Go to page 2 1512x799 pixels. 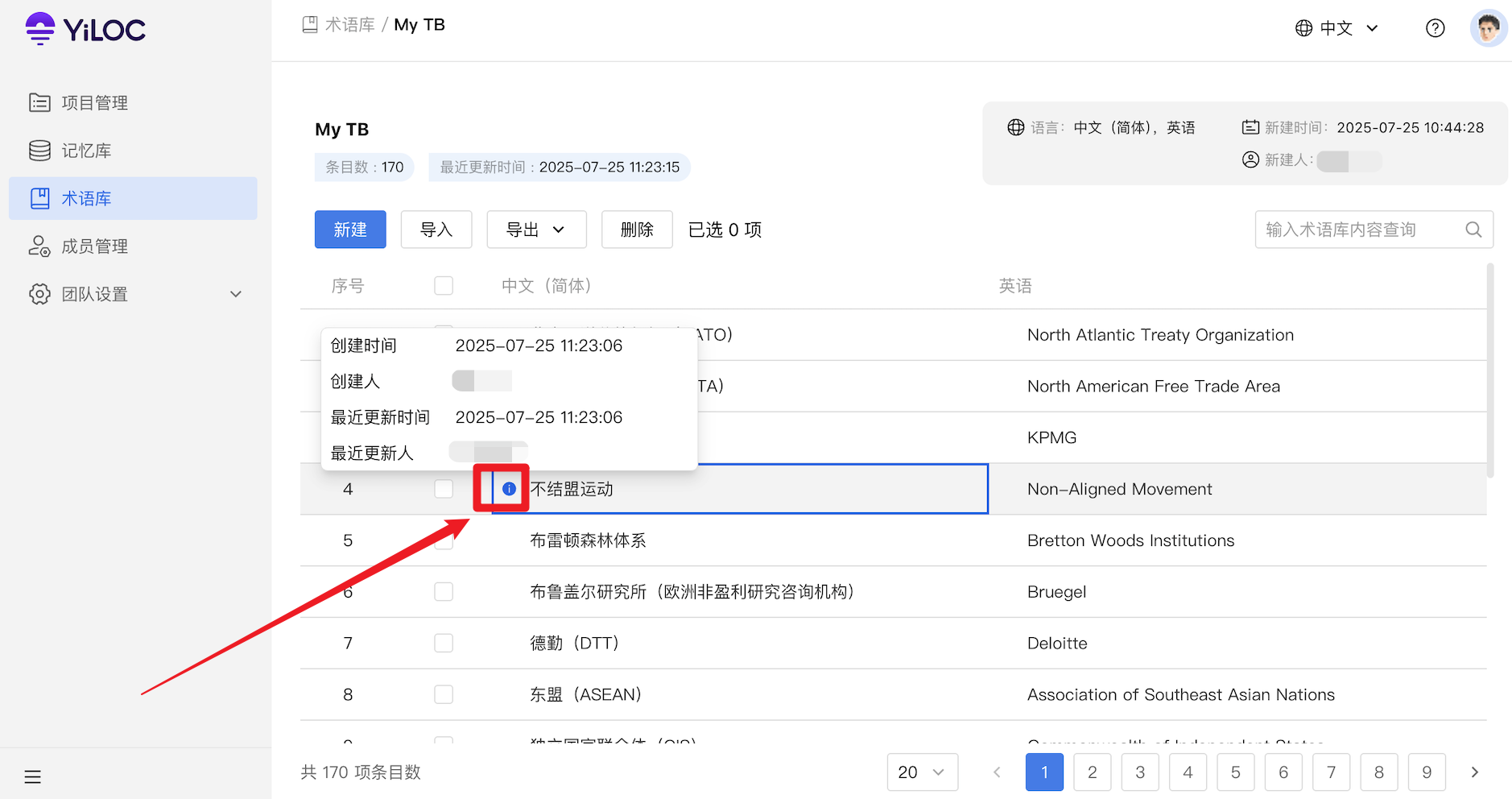coord(1093,772)
